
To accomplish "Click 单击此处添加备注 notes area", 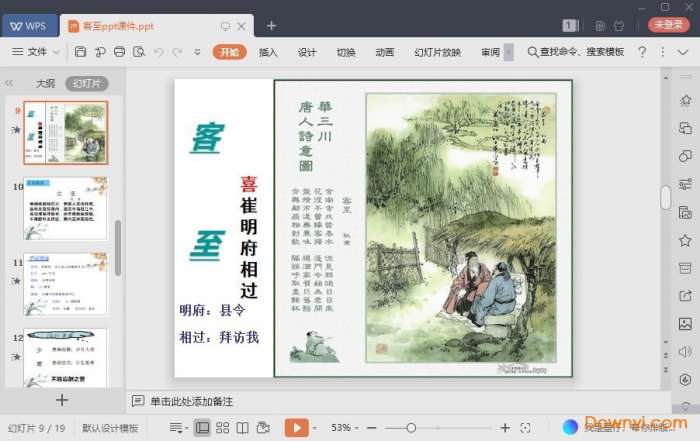I will pos(192,401).
